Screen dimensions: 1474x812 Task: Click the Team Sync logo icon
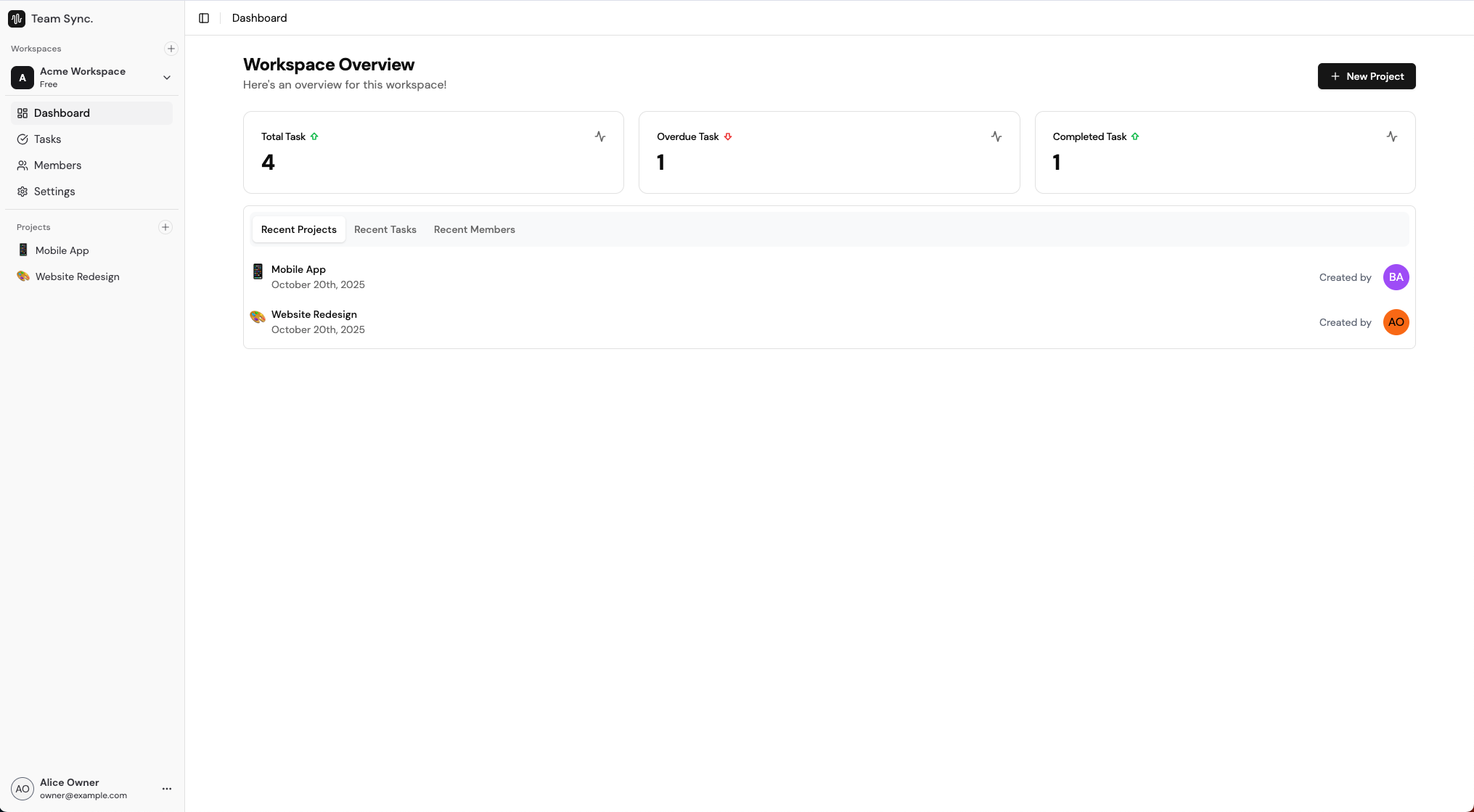pyautogui.click(x=17, y=19)
